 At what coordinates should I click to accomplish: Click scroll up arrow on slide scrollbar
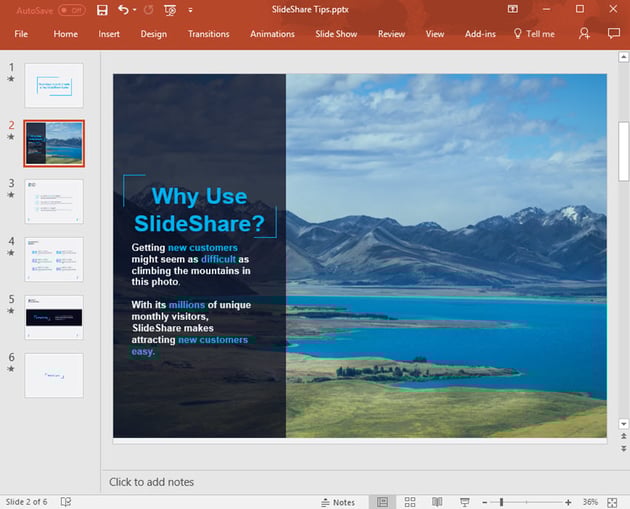(x=623, y=57)
